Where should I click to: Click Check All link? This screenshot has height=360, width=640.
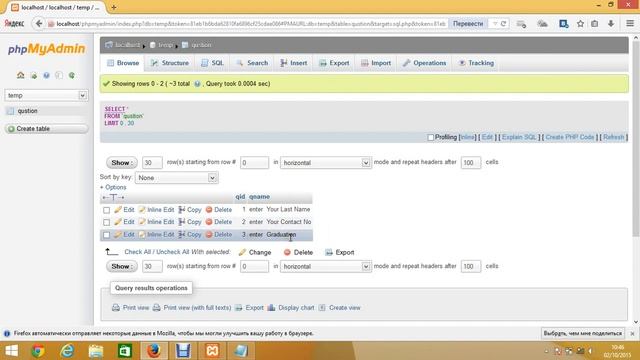pyautogui.click(x=139, y=252)
